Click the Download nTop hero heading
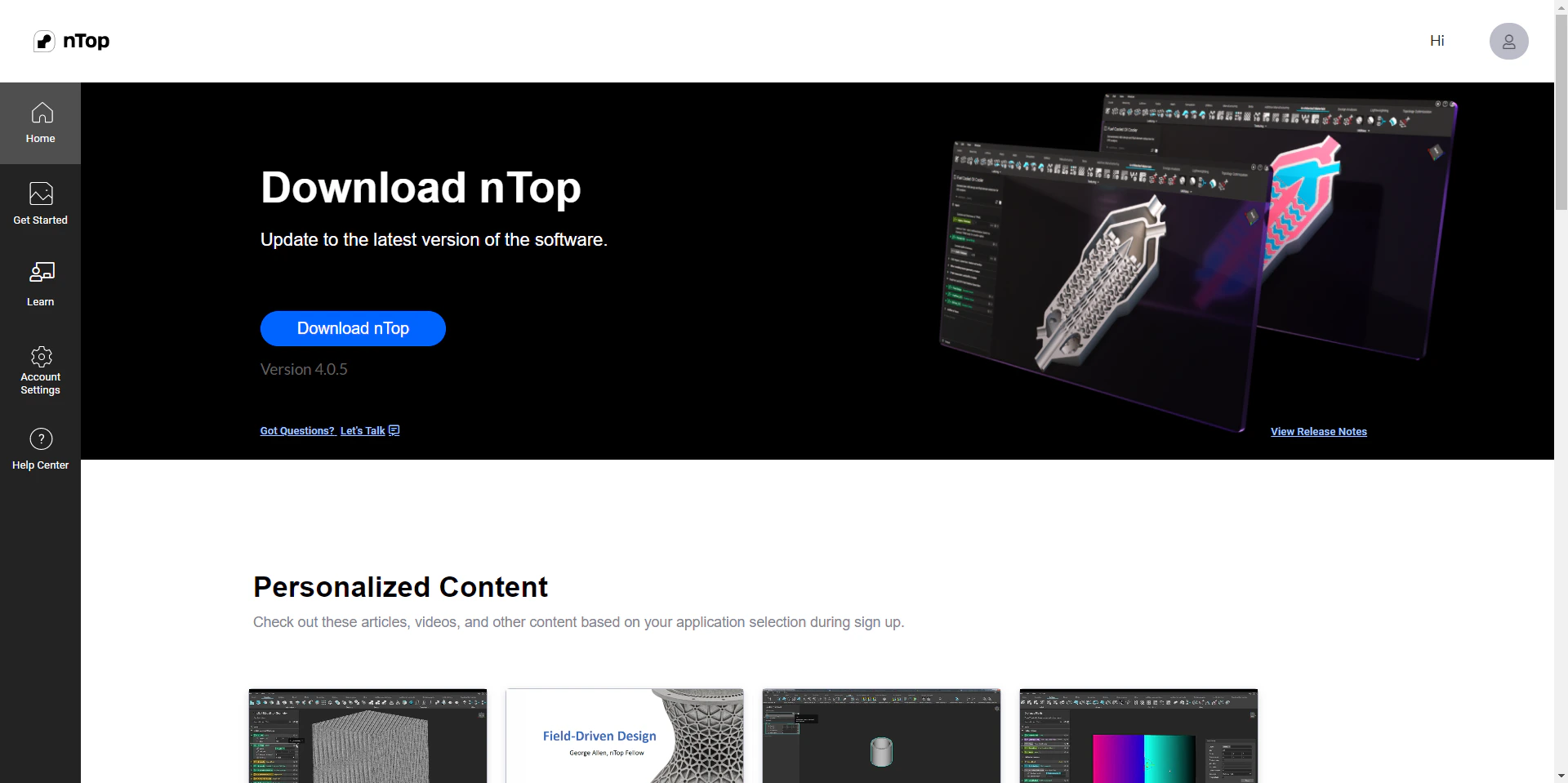Image resolution: width=1568 pixels, height=783 pixels. click(x=421, y=188)
